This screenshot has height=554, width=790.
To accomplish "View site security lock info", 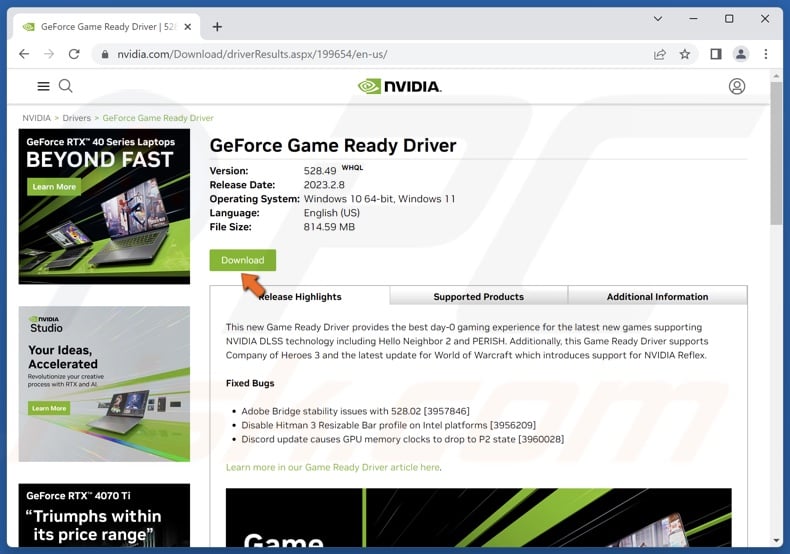I will (x=105, y=54).
